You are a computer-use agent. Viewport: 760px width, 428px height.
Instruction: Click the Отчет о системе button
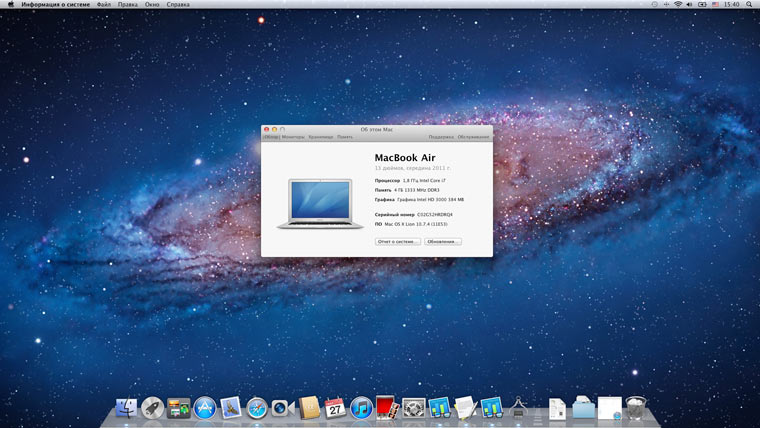[x=397, y=241]
